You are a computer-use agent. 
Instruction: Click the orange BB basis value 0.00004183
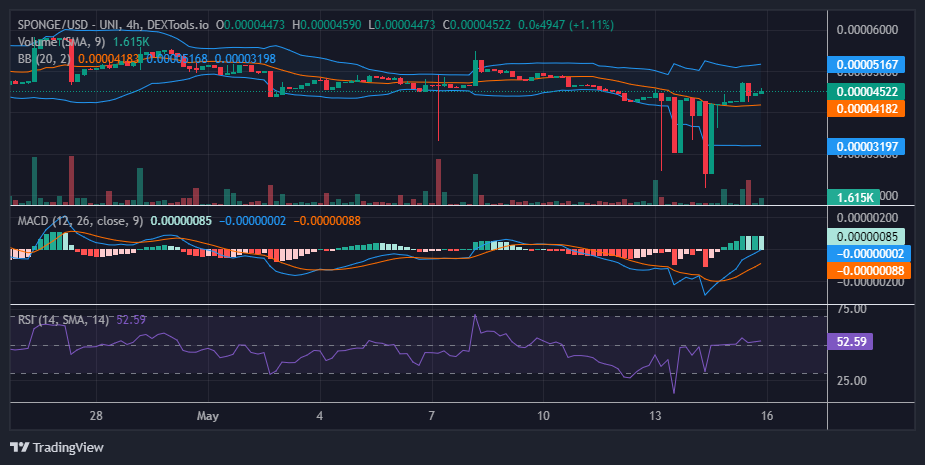point(109,58)
